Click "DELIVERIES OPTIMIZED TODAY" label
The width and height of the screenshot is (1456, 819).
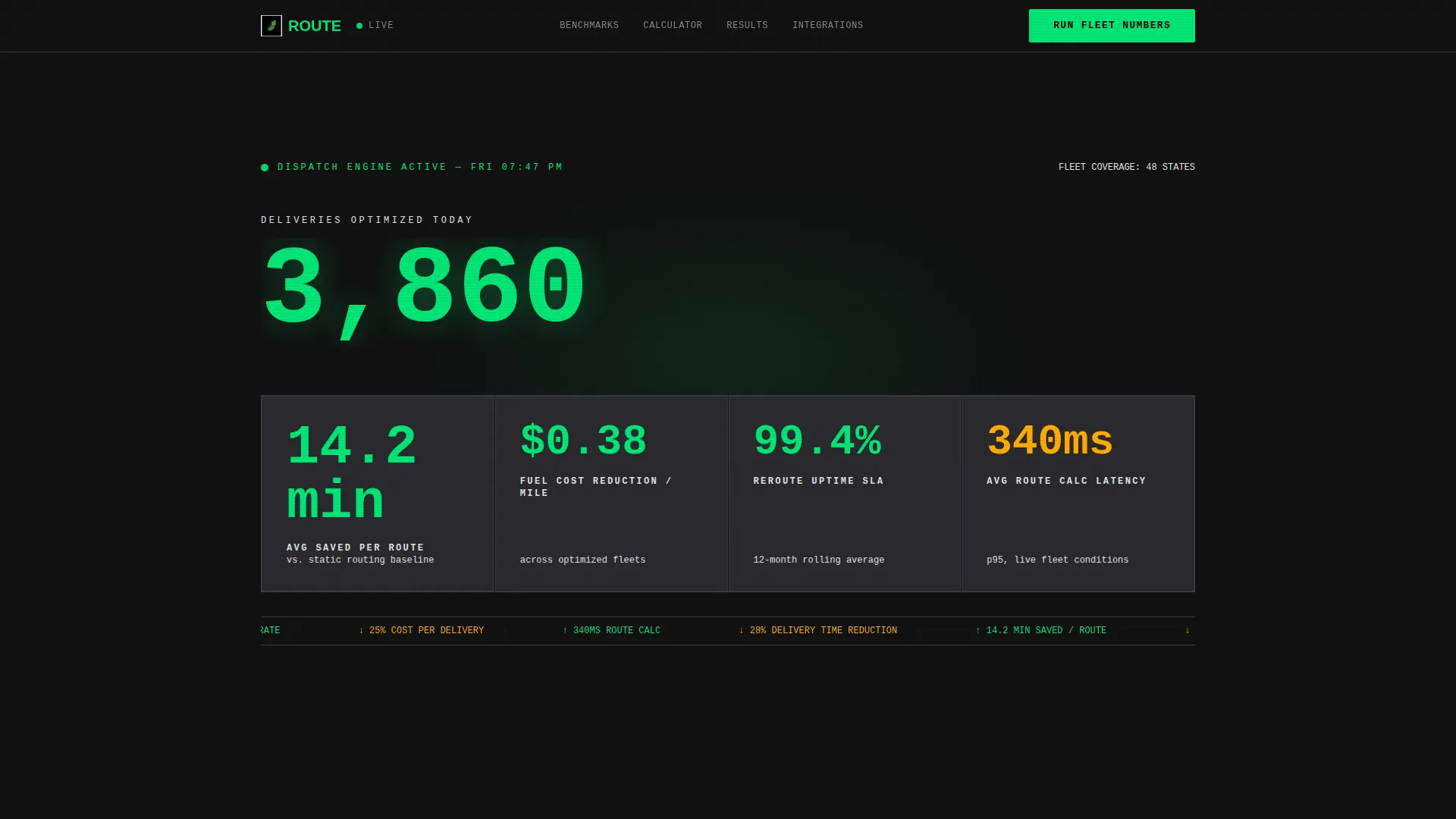(367, 220)
